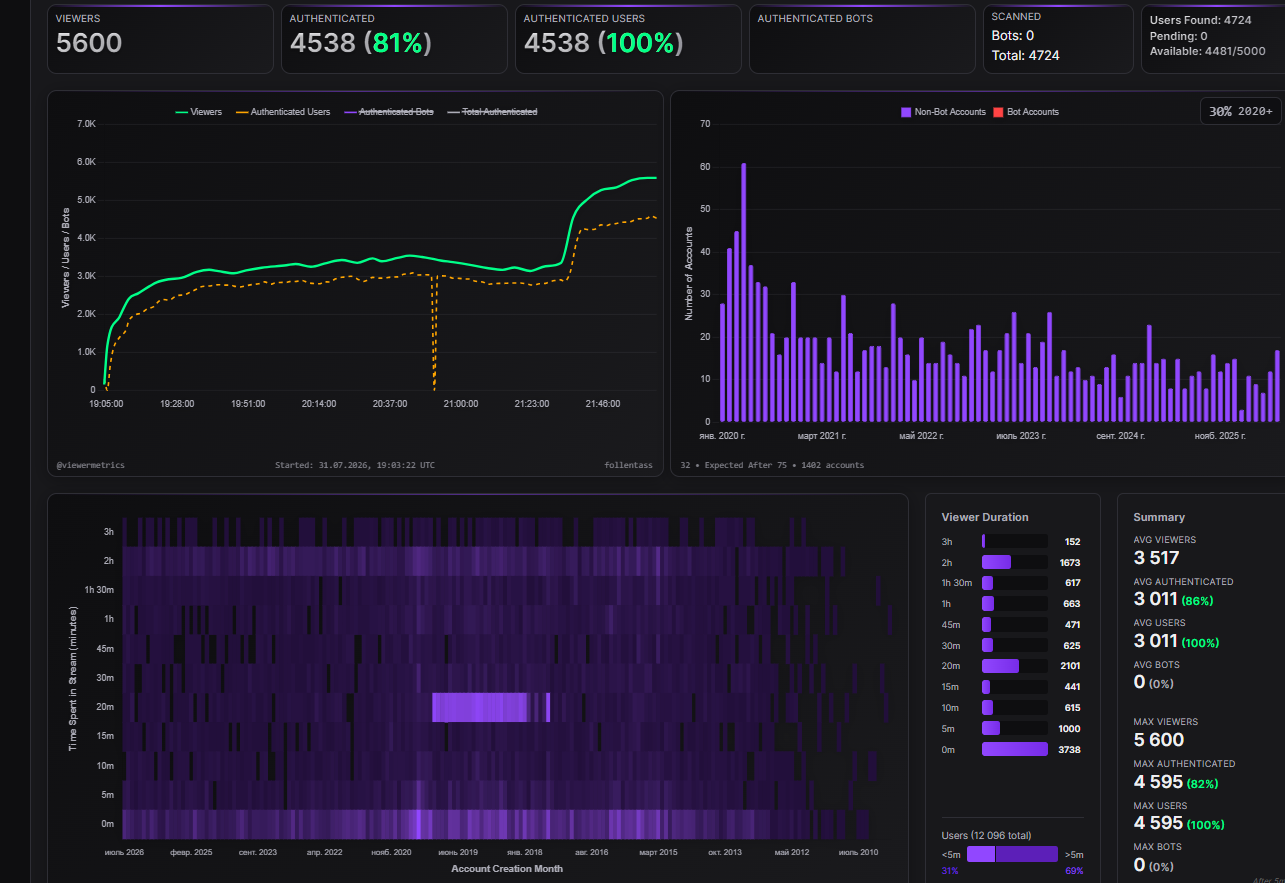Click the red Bot Accounts legend swatch
The height and width of the screenshot is (883, 1285).
pyautogui.click(x=998, y=112)
